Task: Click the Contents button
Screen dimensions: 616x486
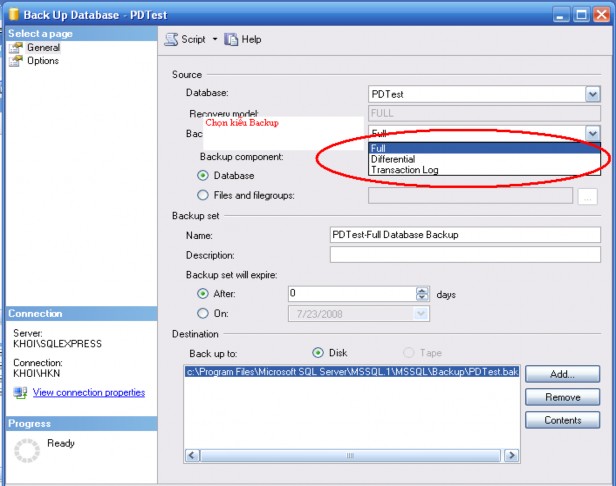Action: coord(562,420)
